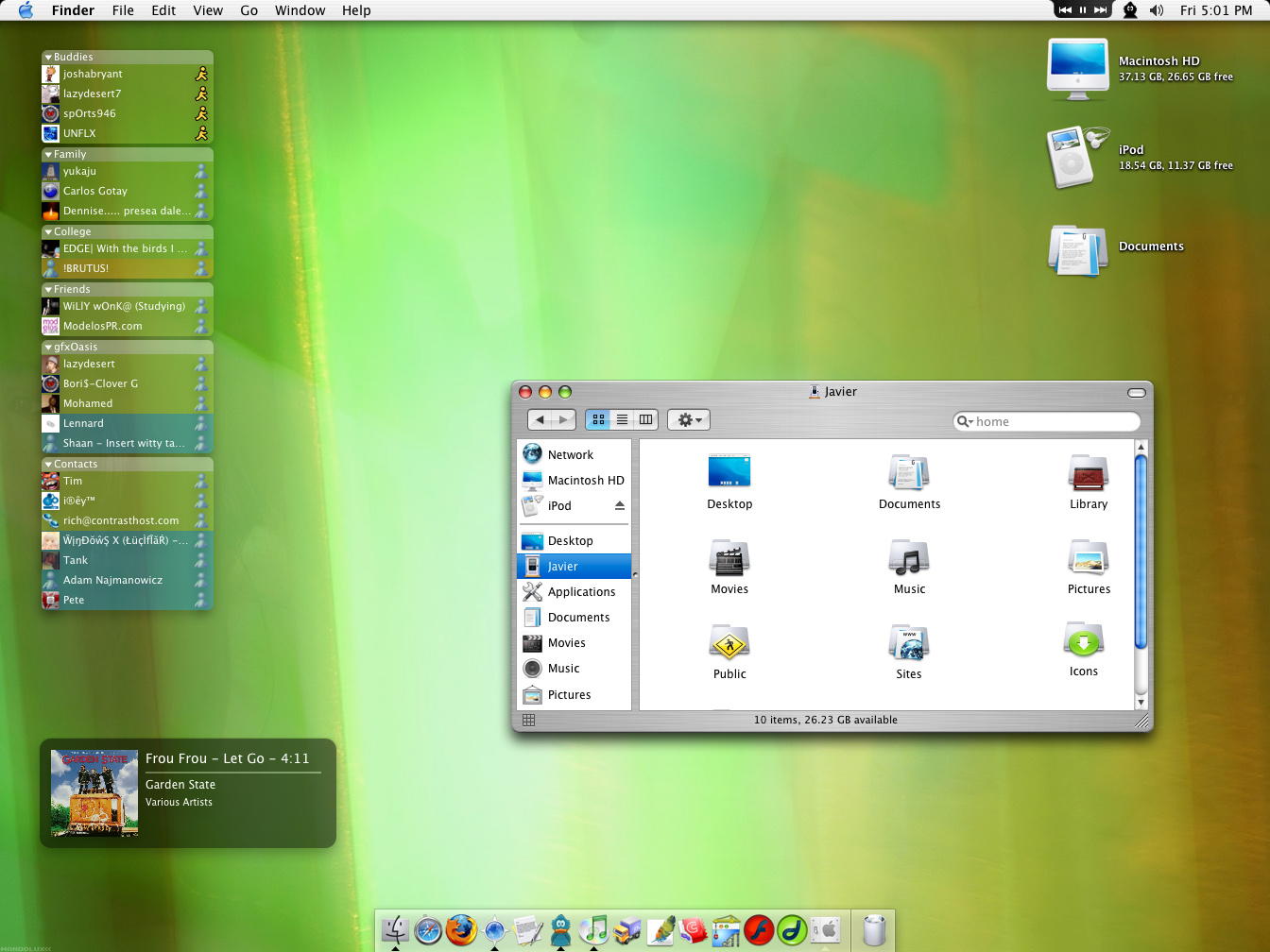Click the scroll down arrow in Finder window
The width and height of the screenshot is (1270, 952).
1141,702
